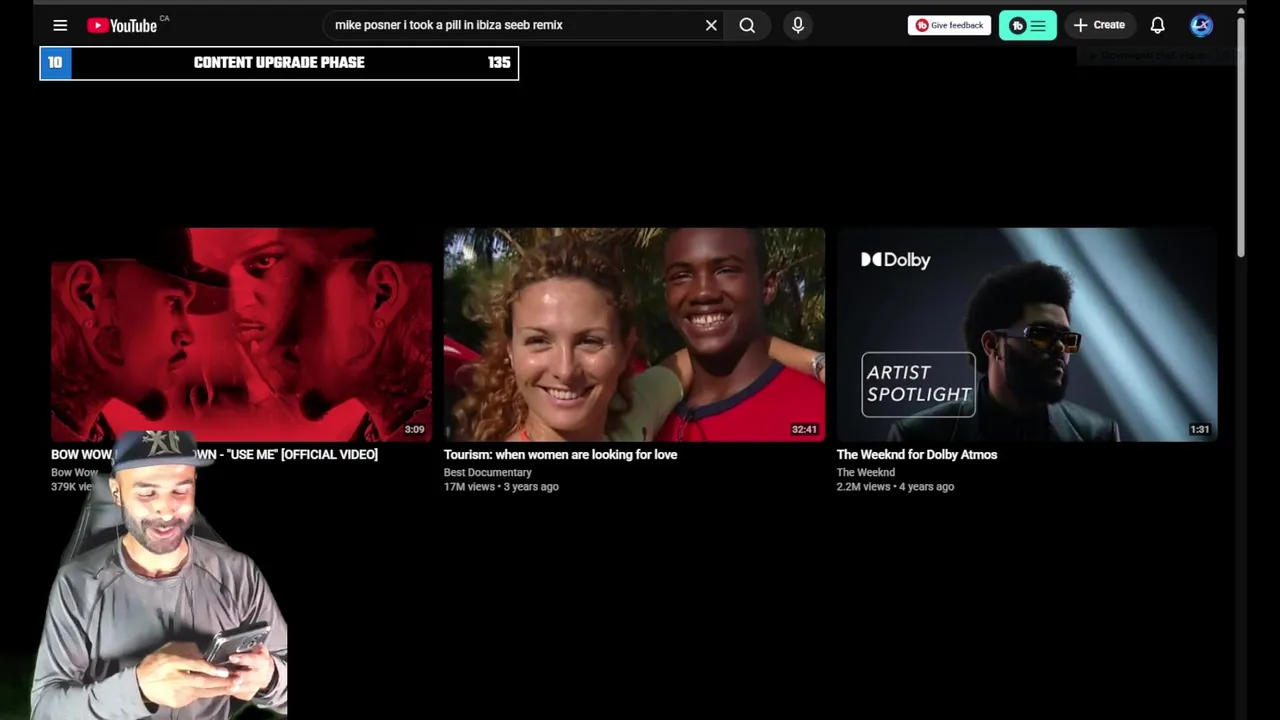Click the 32:41 duration badge
The width and height of the screenshot is (1280, 720).
(x=804, y=429)
